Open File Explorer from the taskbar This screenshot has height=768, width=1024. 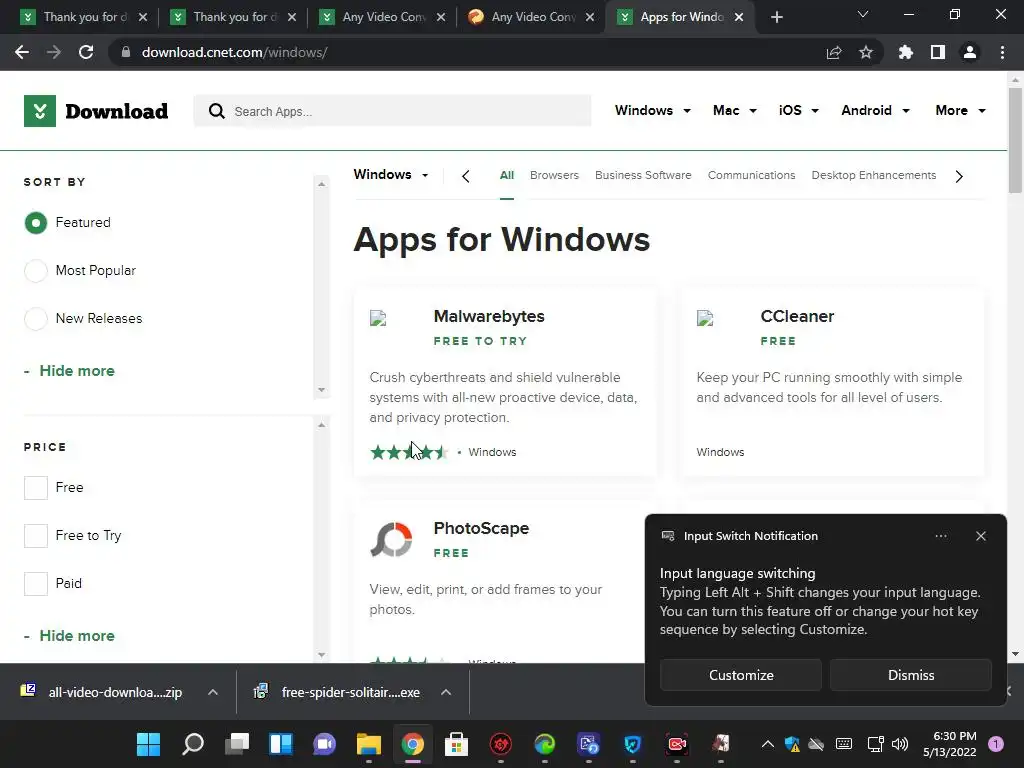point(369,744)
